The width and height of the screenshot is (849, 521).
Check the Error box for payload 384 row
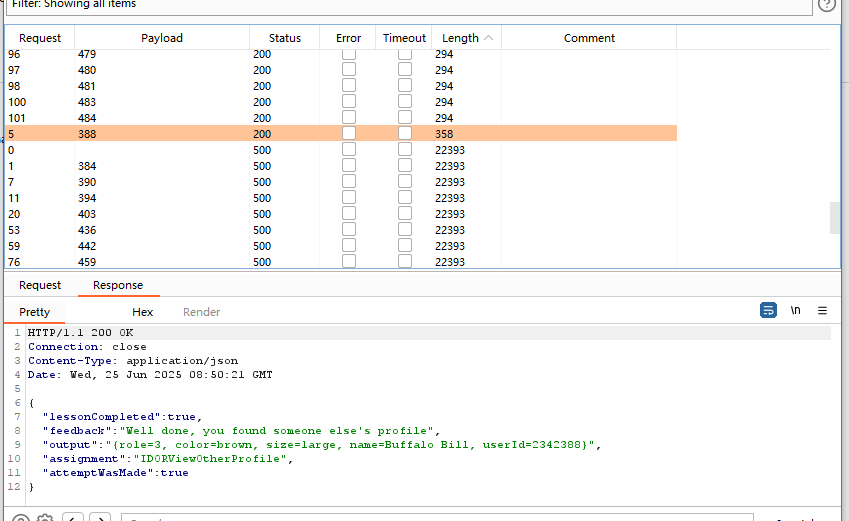[348, 166]
